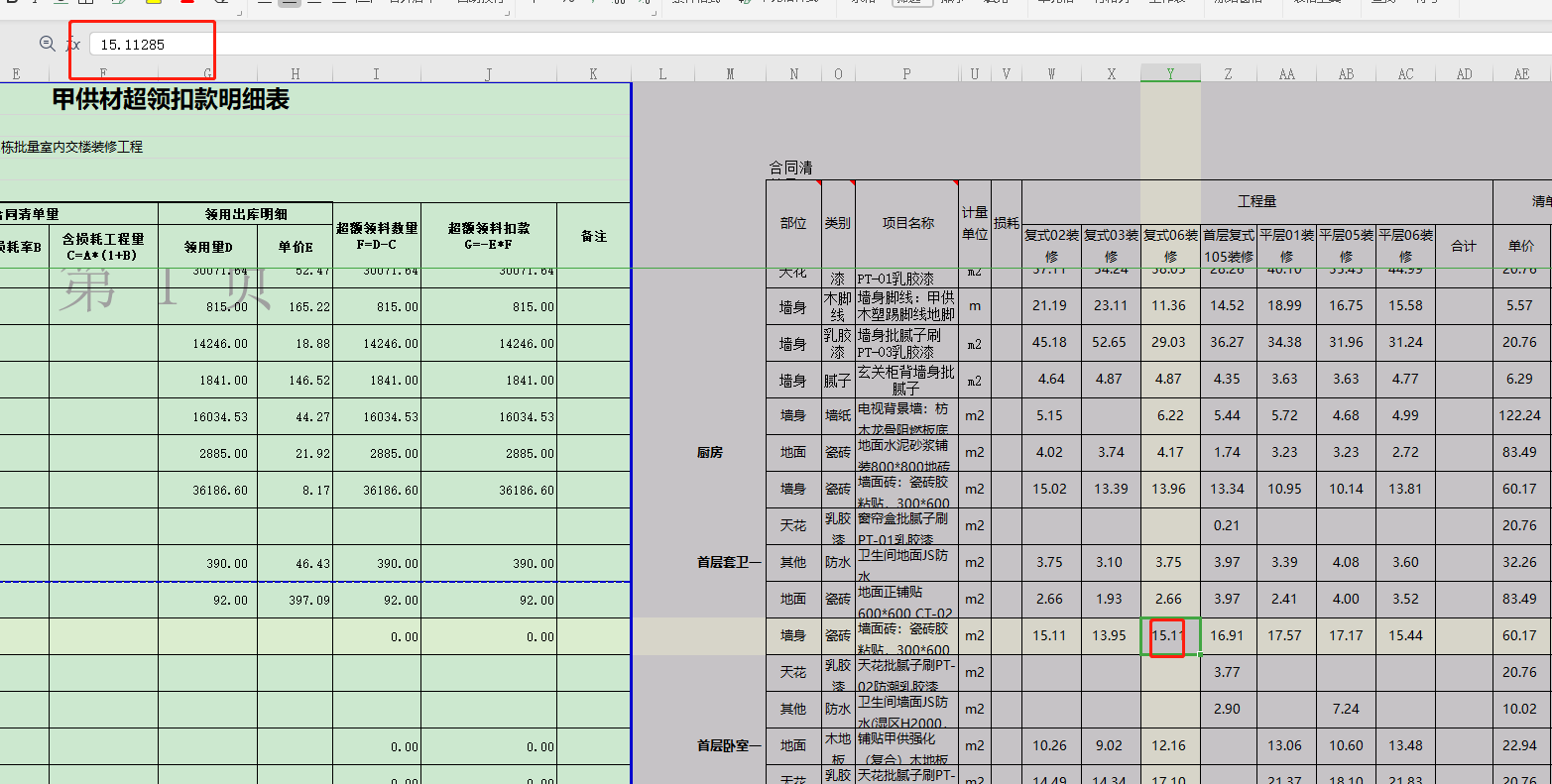The width and height of the screenshot is (1552, 784).
Task: Select the 单价E value 397.09
Action: (296, 601)
